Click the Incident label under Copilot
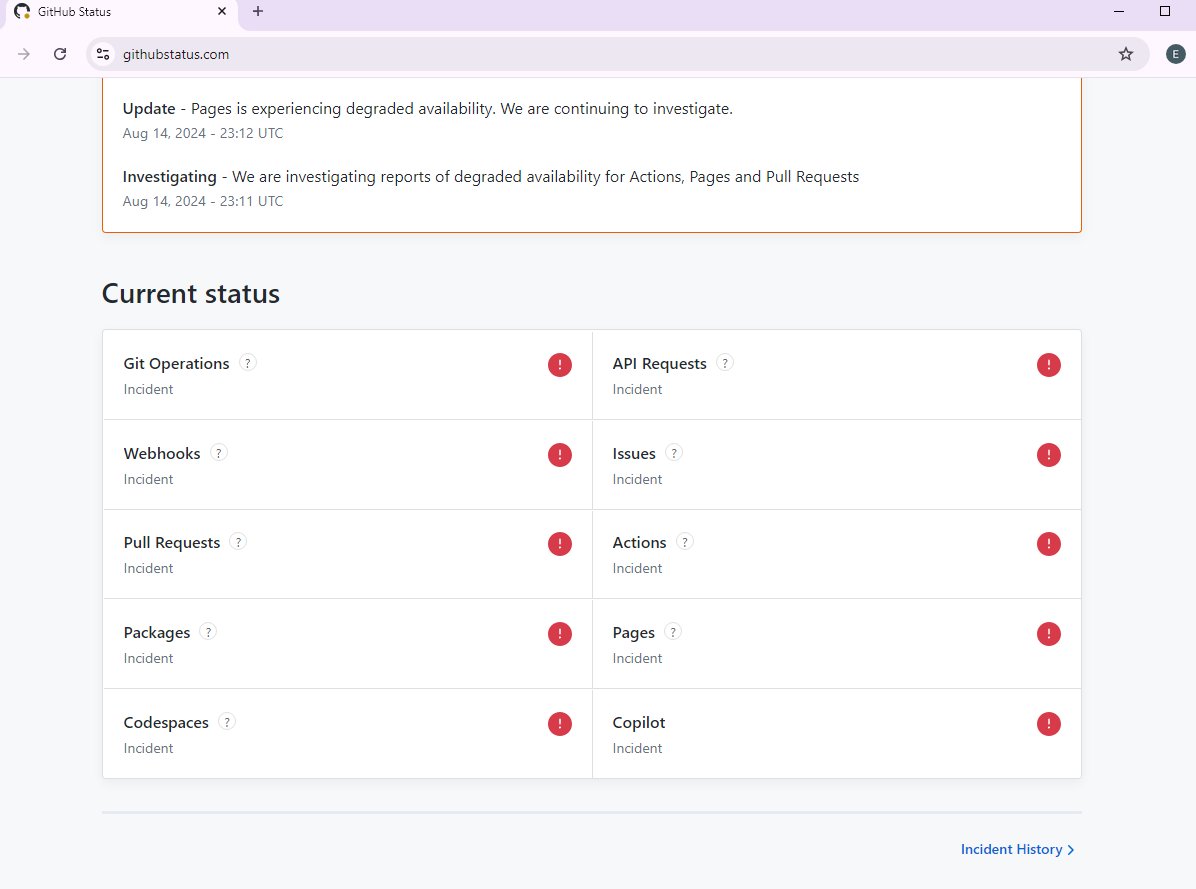Screen dimensions: 1196x889 pos(637,749)
